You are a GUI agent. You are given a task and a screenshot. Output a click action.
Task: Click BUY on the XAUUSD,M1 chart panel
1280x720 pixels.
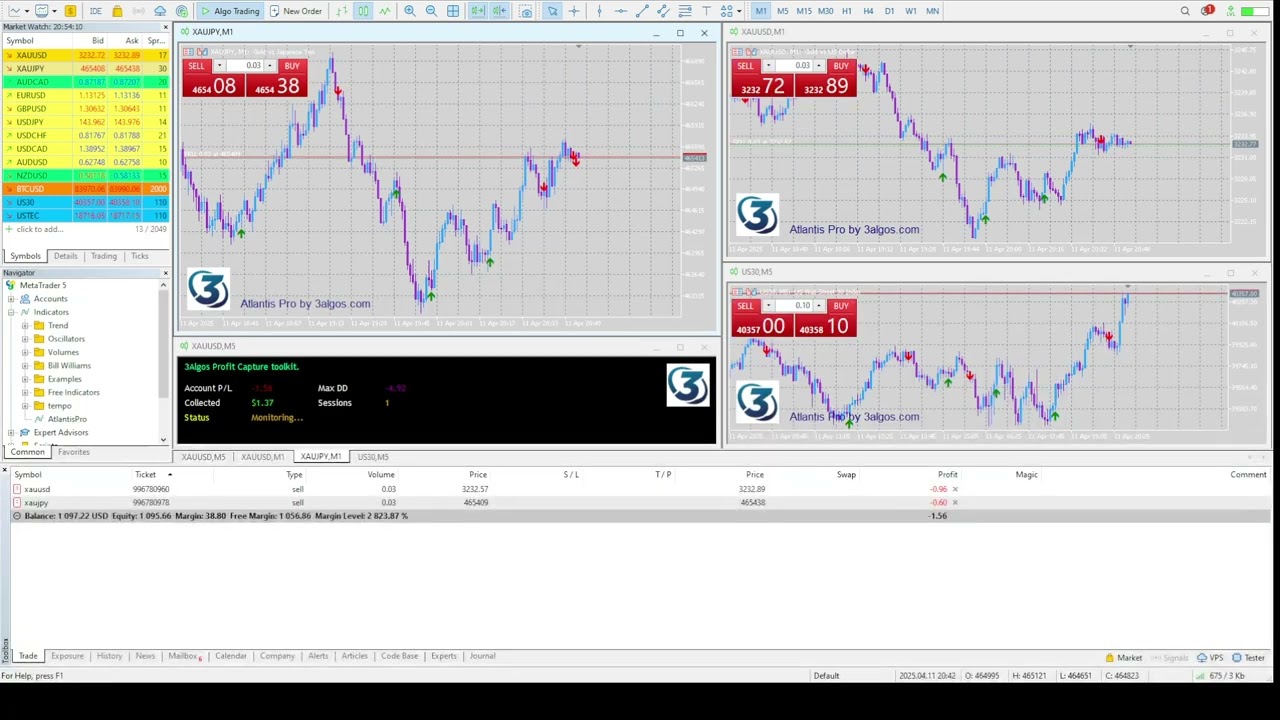tap(840, 66)
